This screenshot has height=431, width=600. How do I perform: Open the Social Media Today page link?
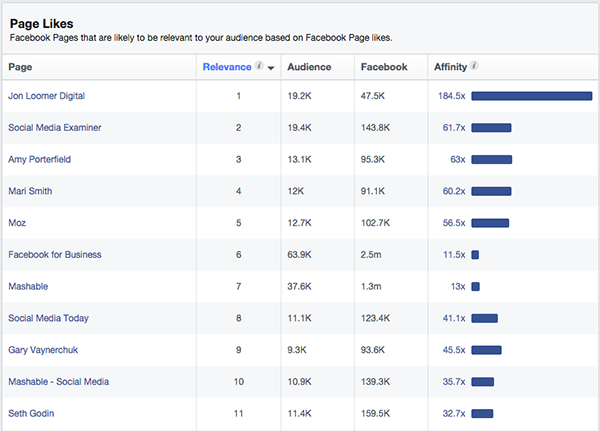48,318
